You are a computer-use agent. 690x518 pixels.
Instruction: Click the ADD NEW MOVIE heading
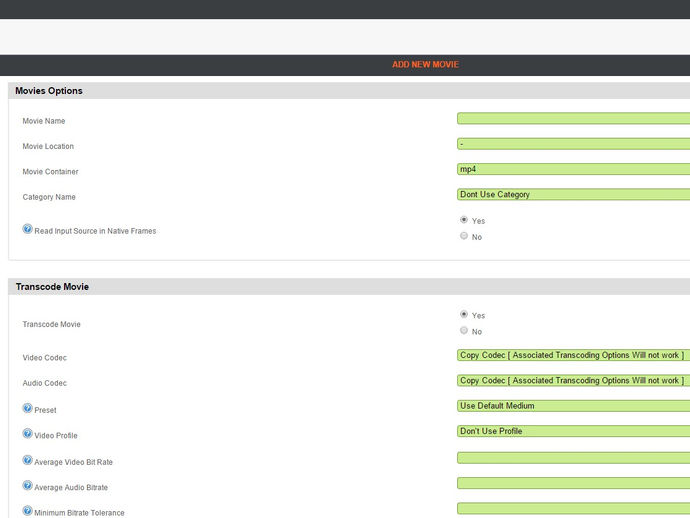coord(426,65)
